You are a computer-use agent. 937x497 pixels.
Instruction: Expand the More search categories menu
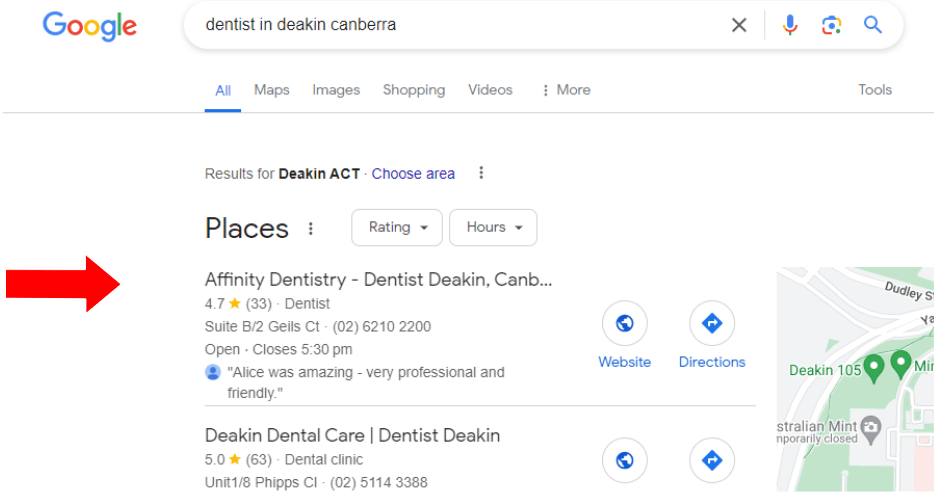pos(565,90)
